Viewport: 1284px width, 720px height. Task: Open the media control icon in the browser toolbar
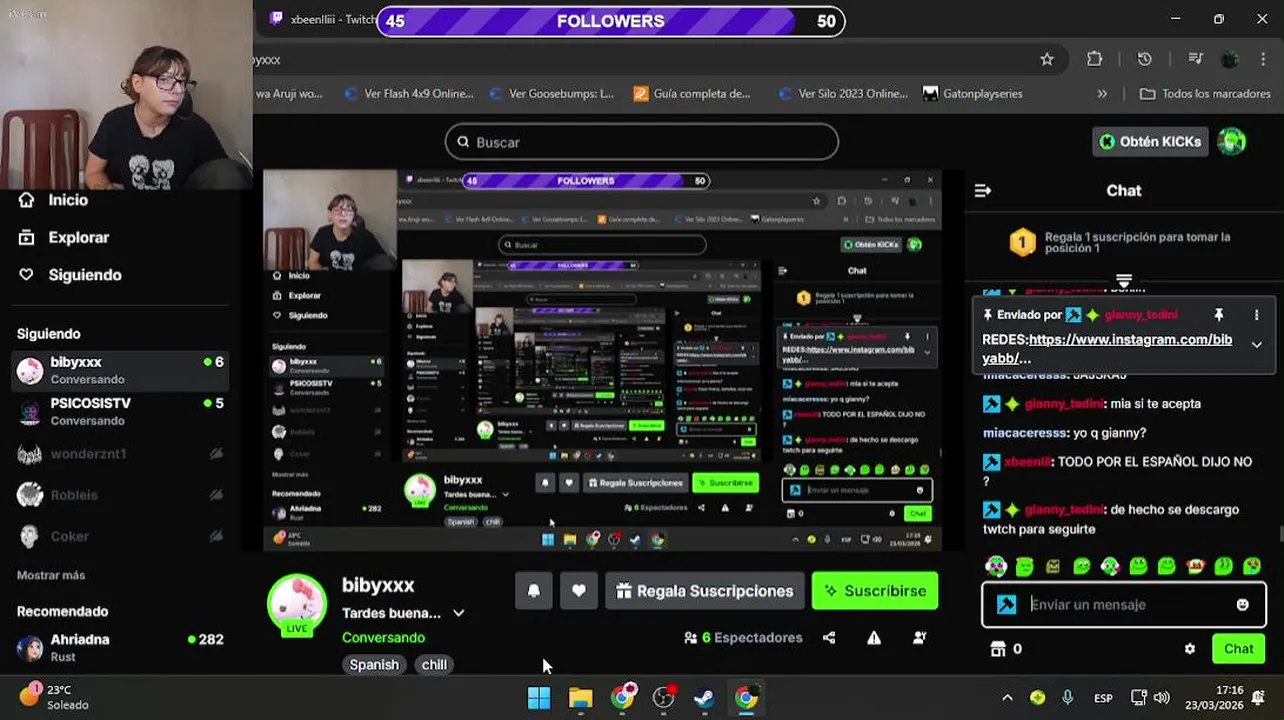(x=1195, y=59)
